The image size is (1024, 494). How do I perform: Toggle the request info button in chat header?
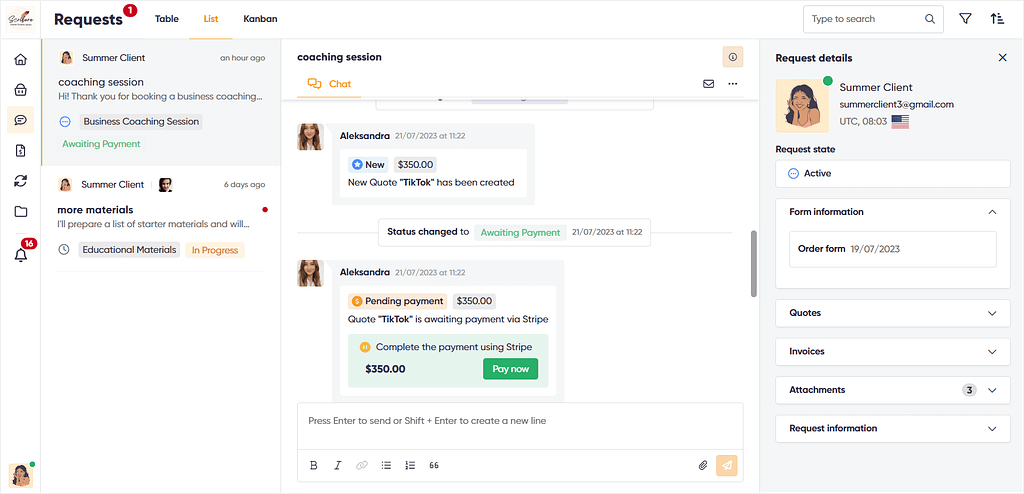click(733, 57)
